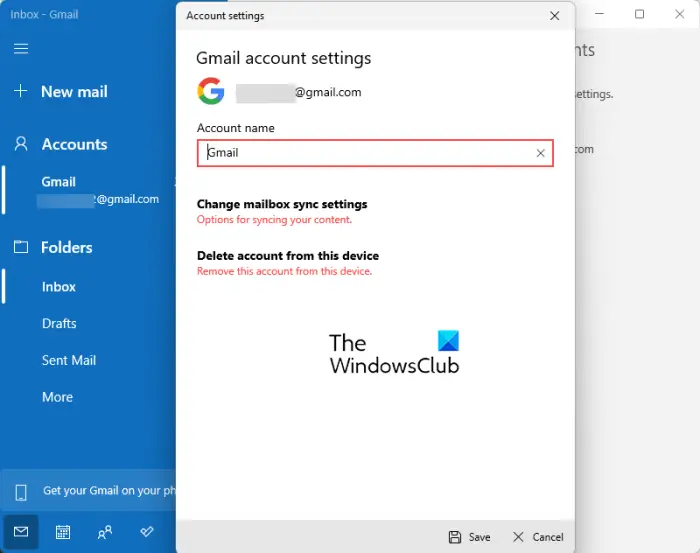Cancel the account settings dialog

538,537
